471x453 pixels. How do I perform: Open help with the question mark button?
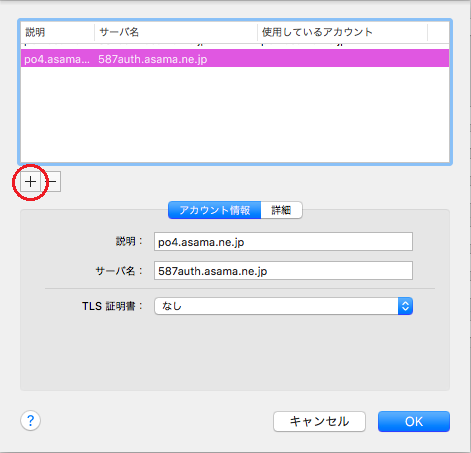click(30, 421)
